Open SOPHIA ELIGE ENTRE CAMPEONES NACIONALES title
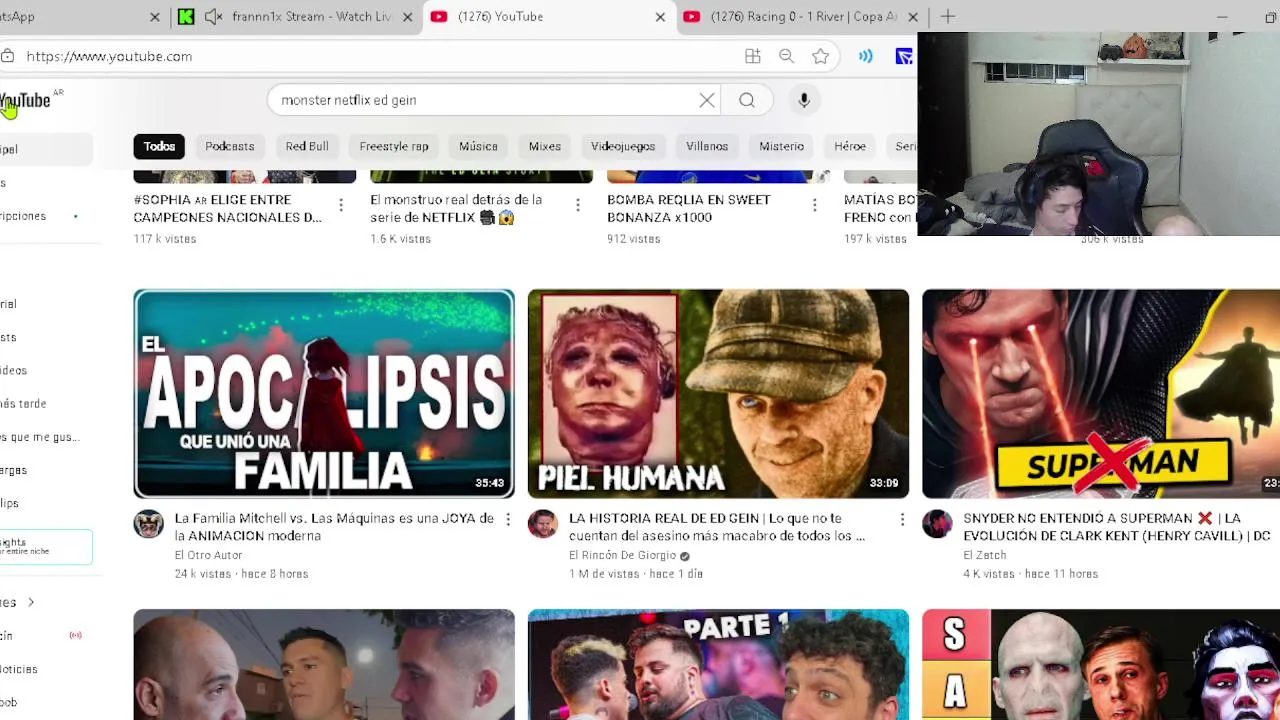The image size is (1280, 720). tap(227, 208)
